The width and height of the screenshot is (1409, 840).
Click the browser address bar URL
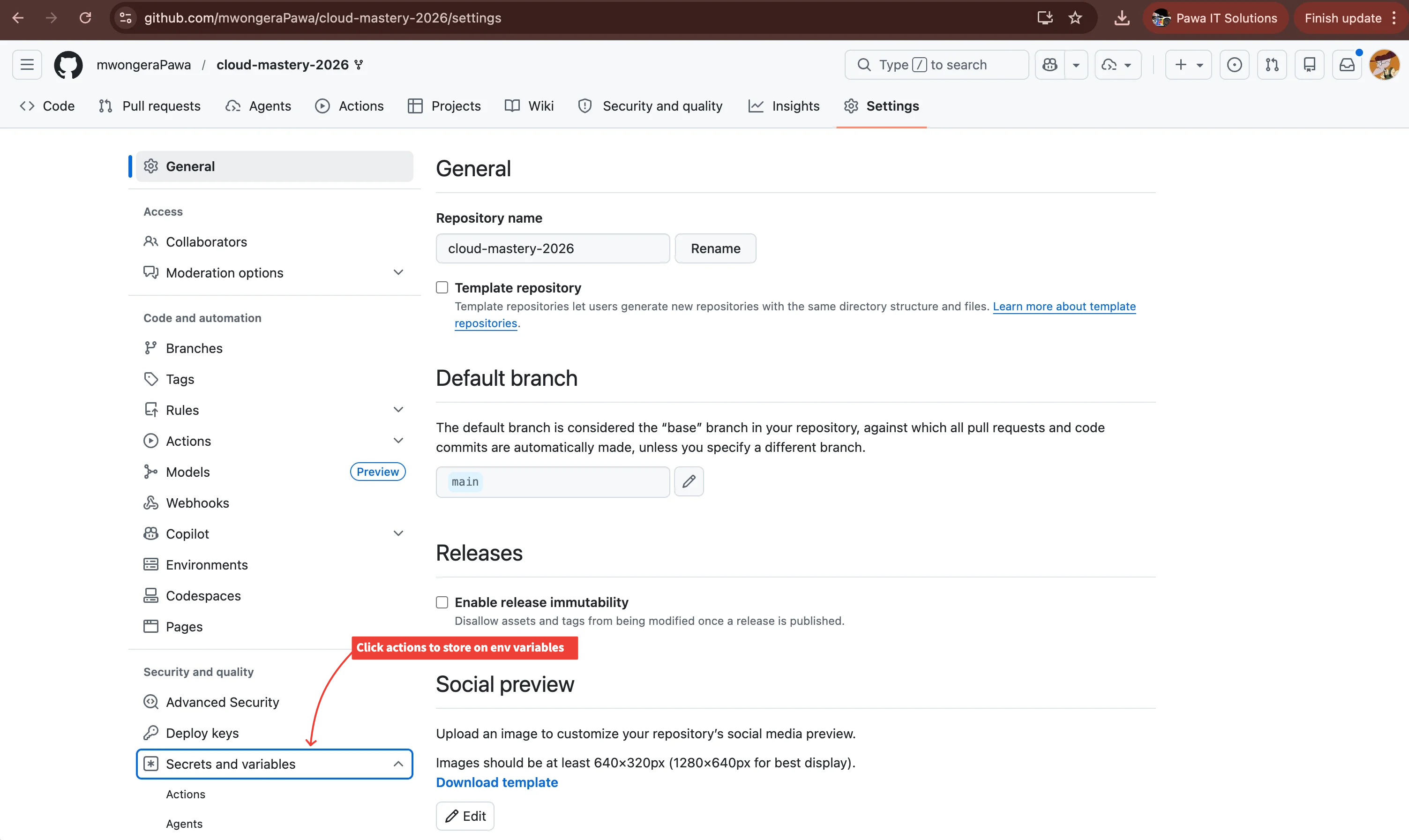point(322,17)
